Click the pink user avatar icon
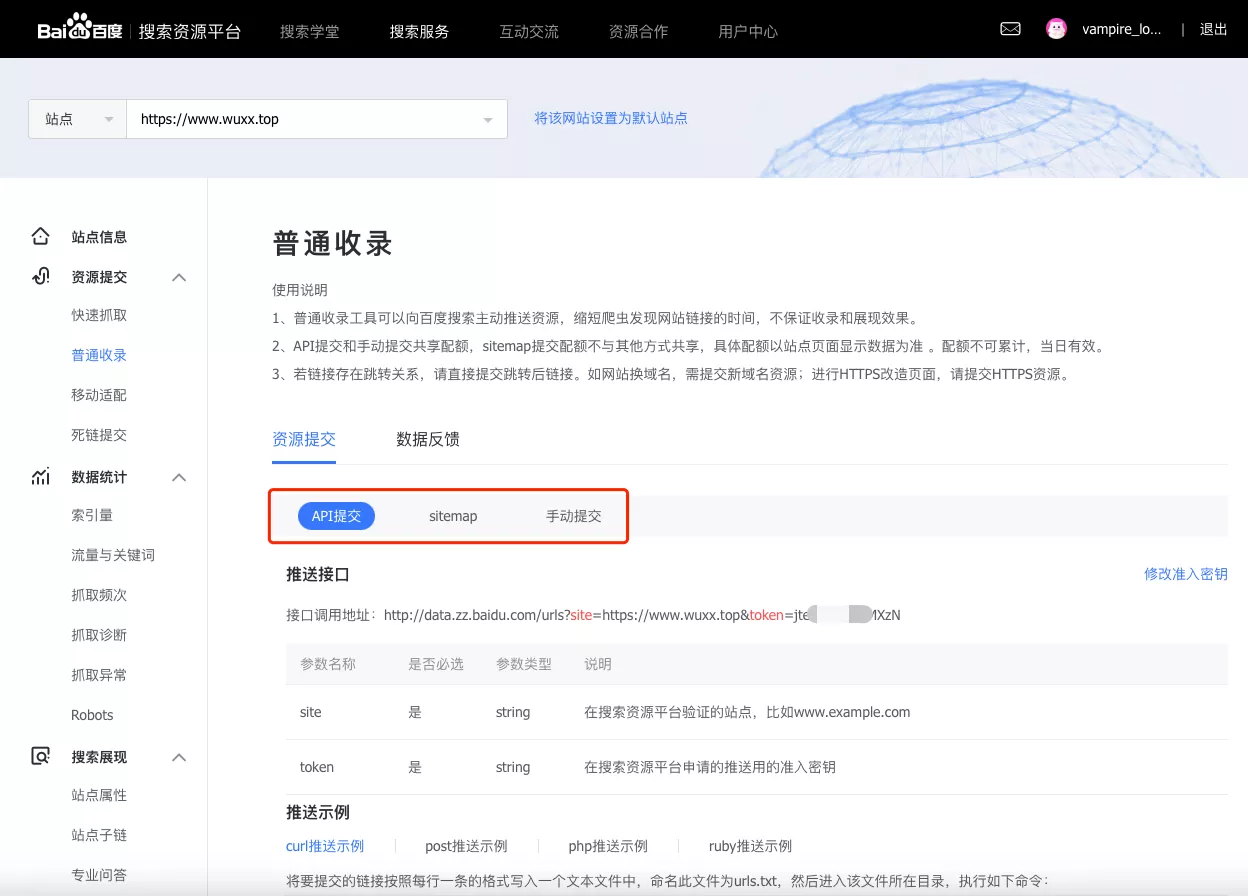Screen dimensions: 1248x896 (x=1056, y=29)
